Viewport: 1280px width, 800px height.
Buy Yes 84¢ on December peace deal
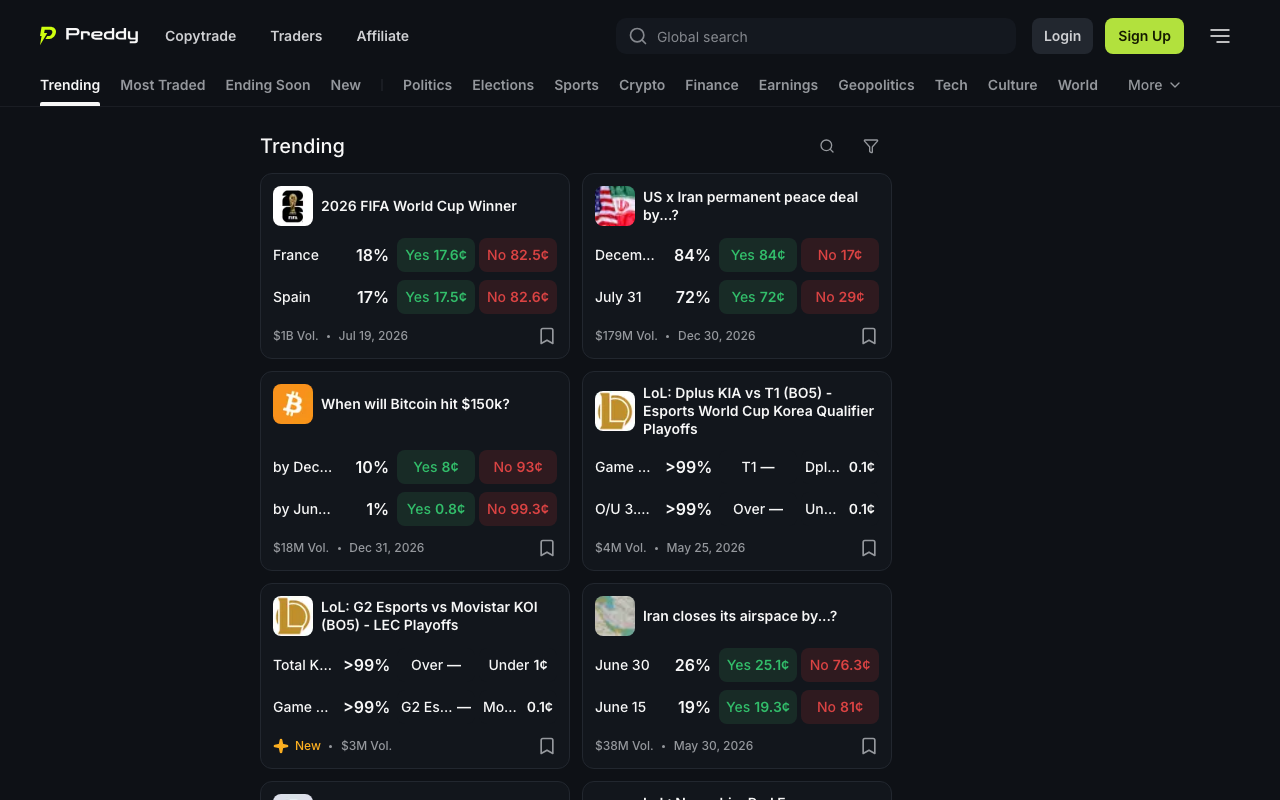758,255
